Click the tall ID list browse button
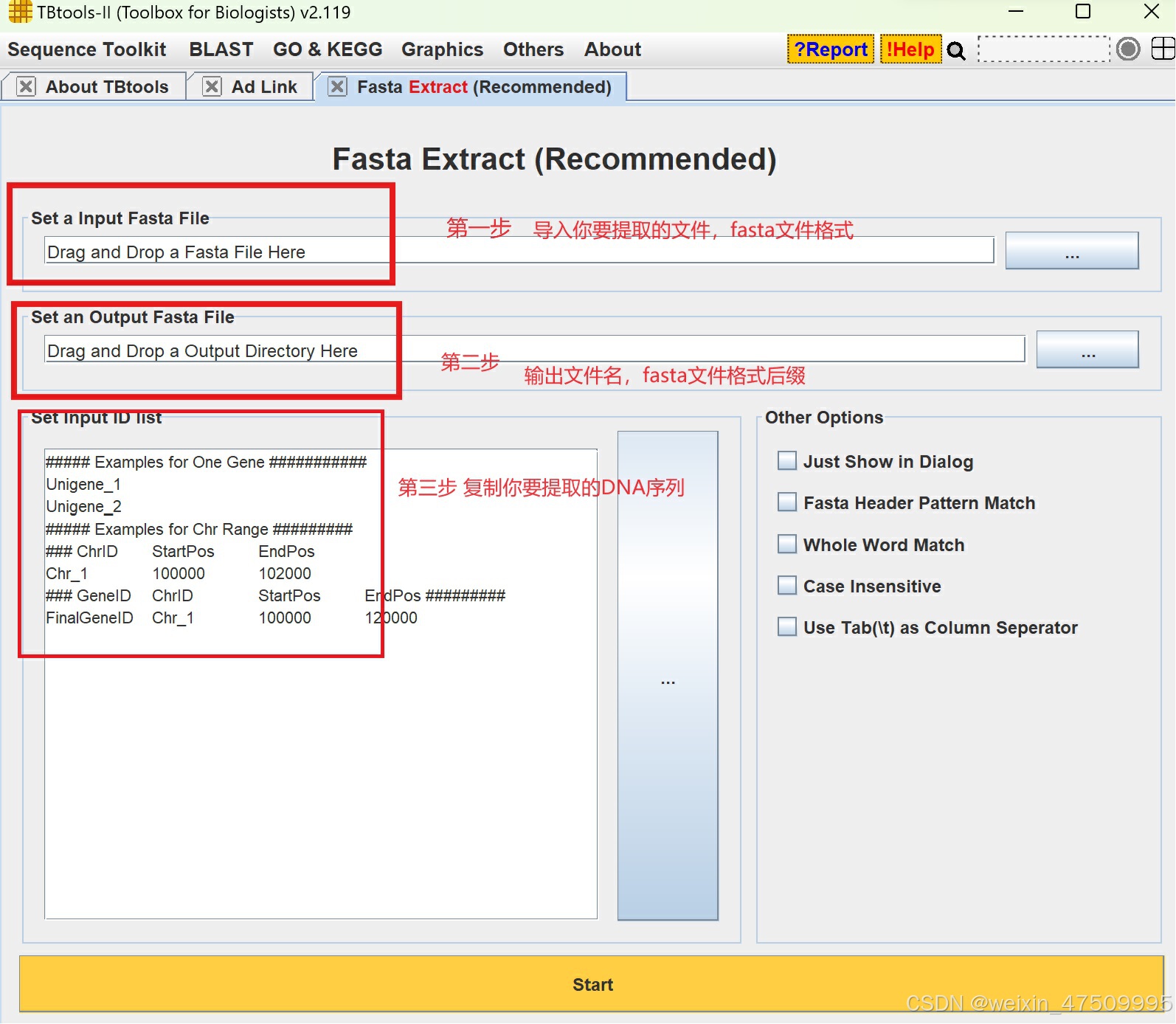This screenshot has height=1024, width=1176. click(x=668, y=676)
